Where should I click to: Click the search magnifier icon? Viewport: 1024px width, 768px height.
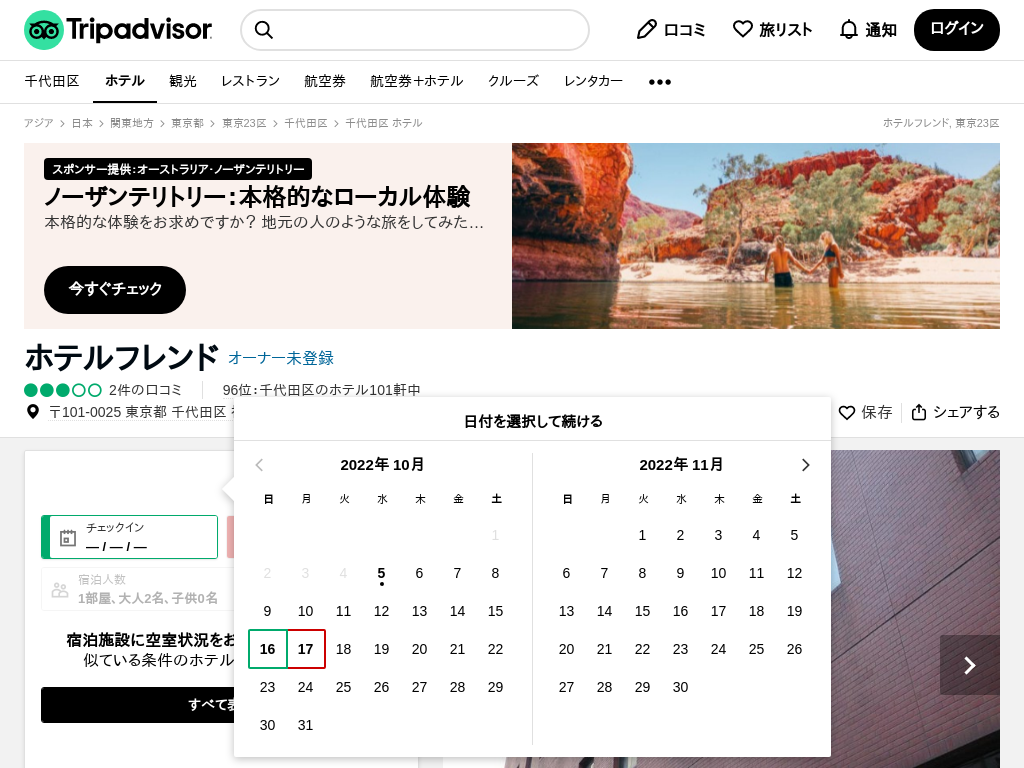coord(264,30)
